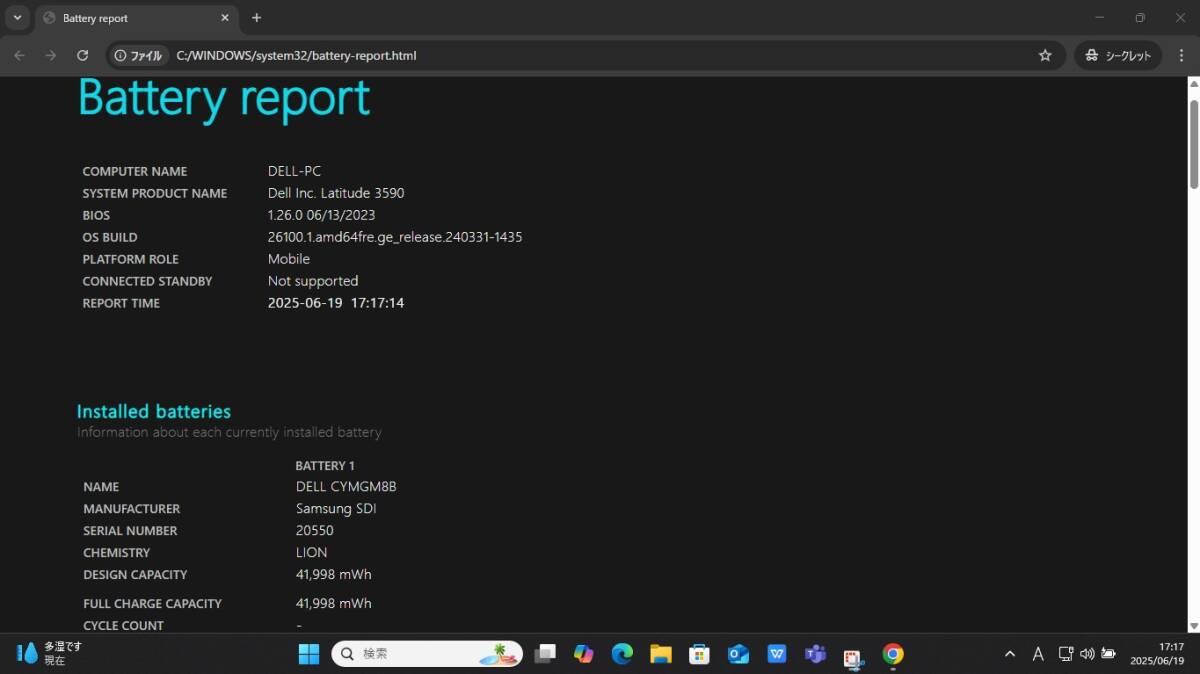The image size is (1200, 674).
Task: Open Microsoft Teams from the taskbar
Action: [x=816, y=654]
